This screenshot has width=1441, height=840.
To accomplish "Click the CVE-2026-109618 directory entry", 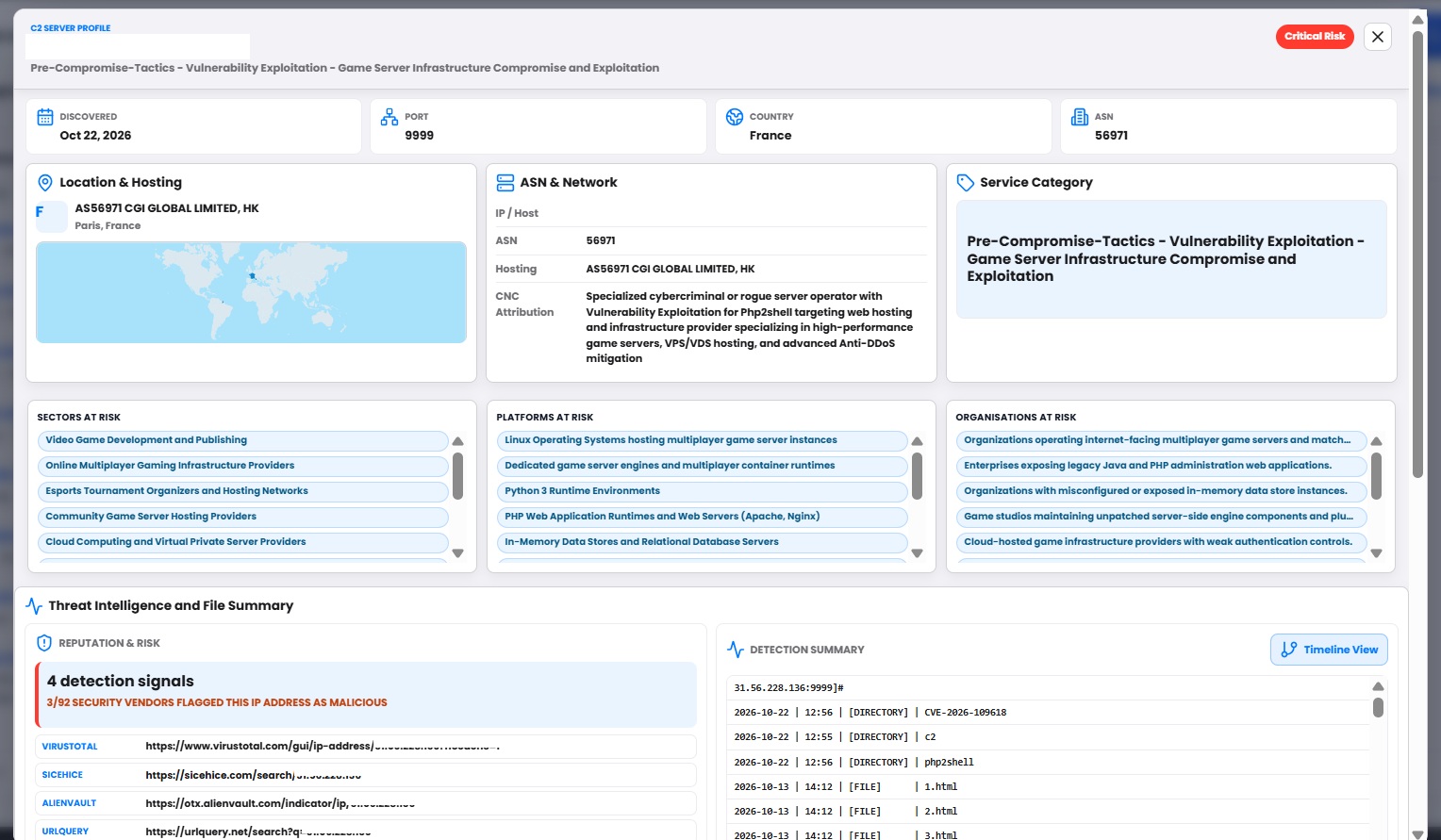I will 1048,713.
